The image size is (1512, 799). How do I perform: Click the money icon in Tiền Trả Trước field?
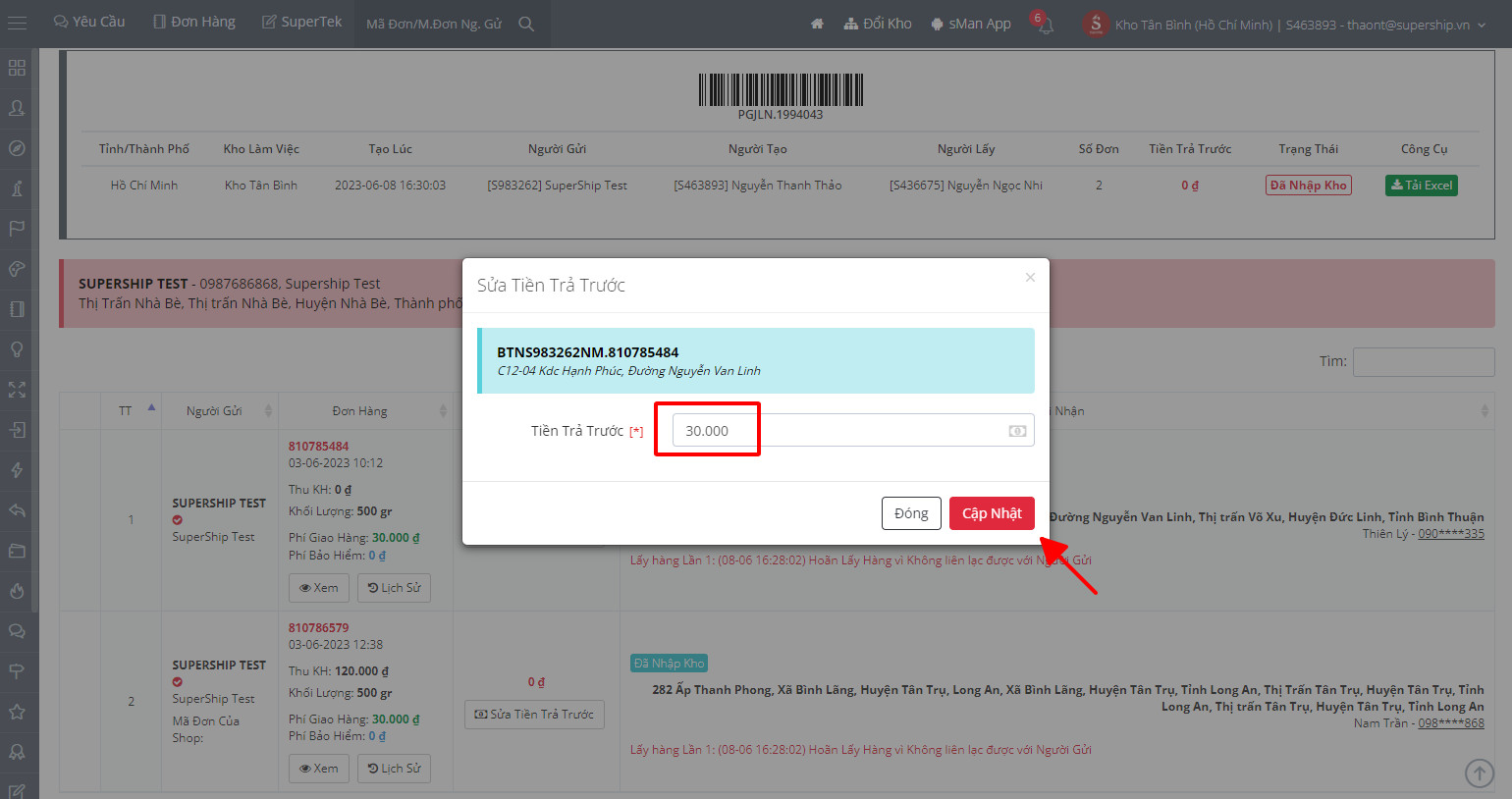(1018, 431)
